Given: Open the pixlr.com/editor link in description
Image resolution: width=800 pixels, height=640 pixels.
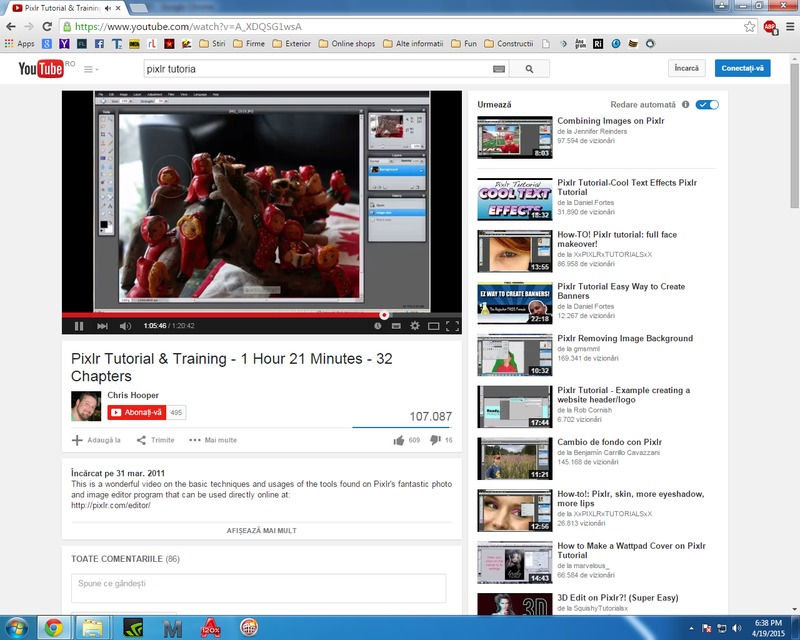Looking at the screenshot, I should click(x=111, y=505).
